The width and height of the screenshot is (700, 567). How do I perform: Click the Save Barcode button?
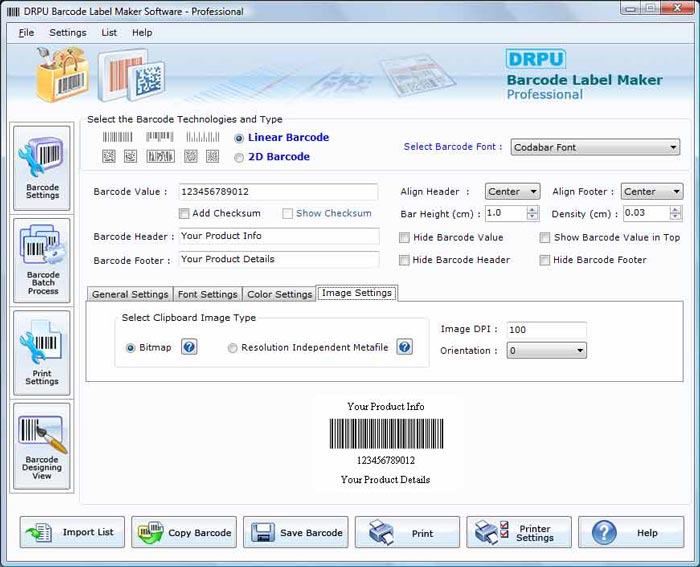click(x=296, y=533)
